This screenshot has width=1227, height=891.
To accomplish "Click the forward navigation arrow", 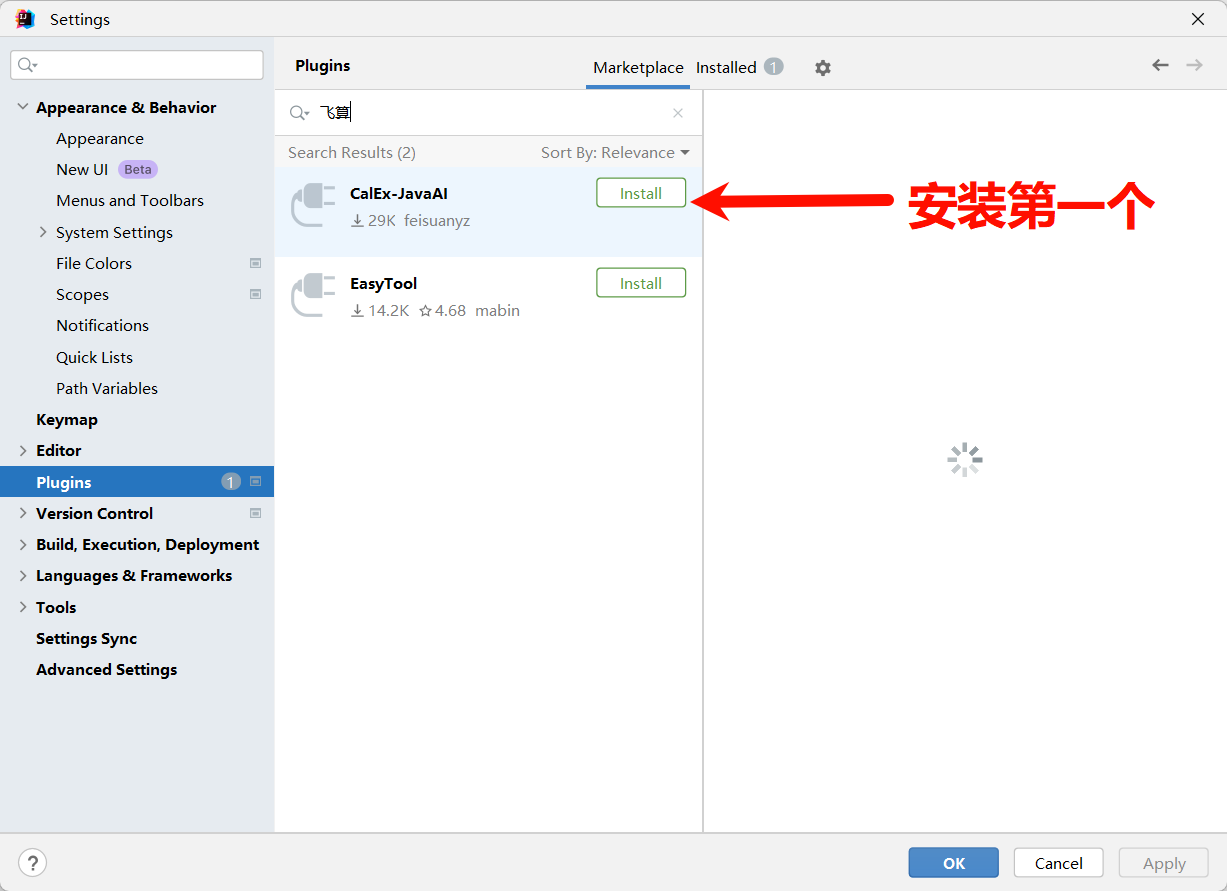I will point(1194,65).
